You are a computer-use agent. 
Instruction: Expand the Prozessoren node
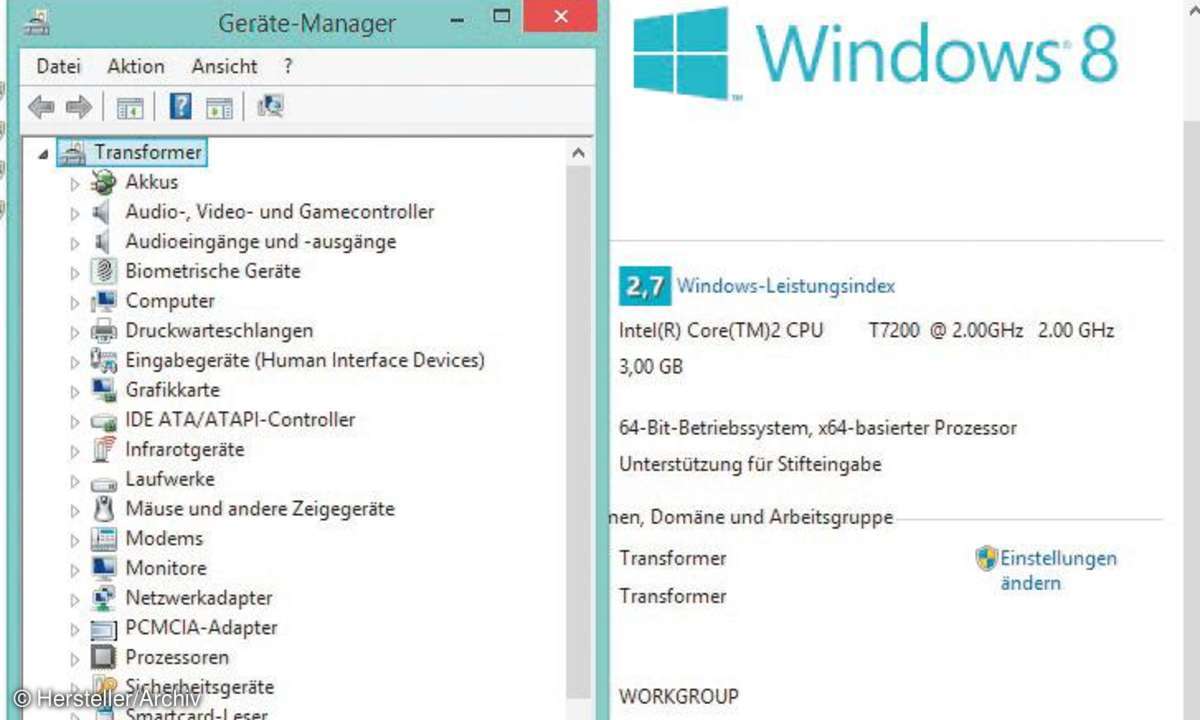coord(75,659)
